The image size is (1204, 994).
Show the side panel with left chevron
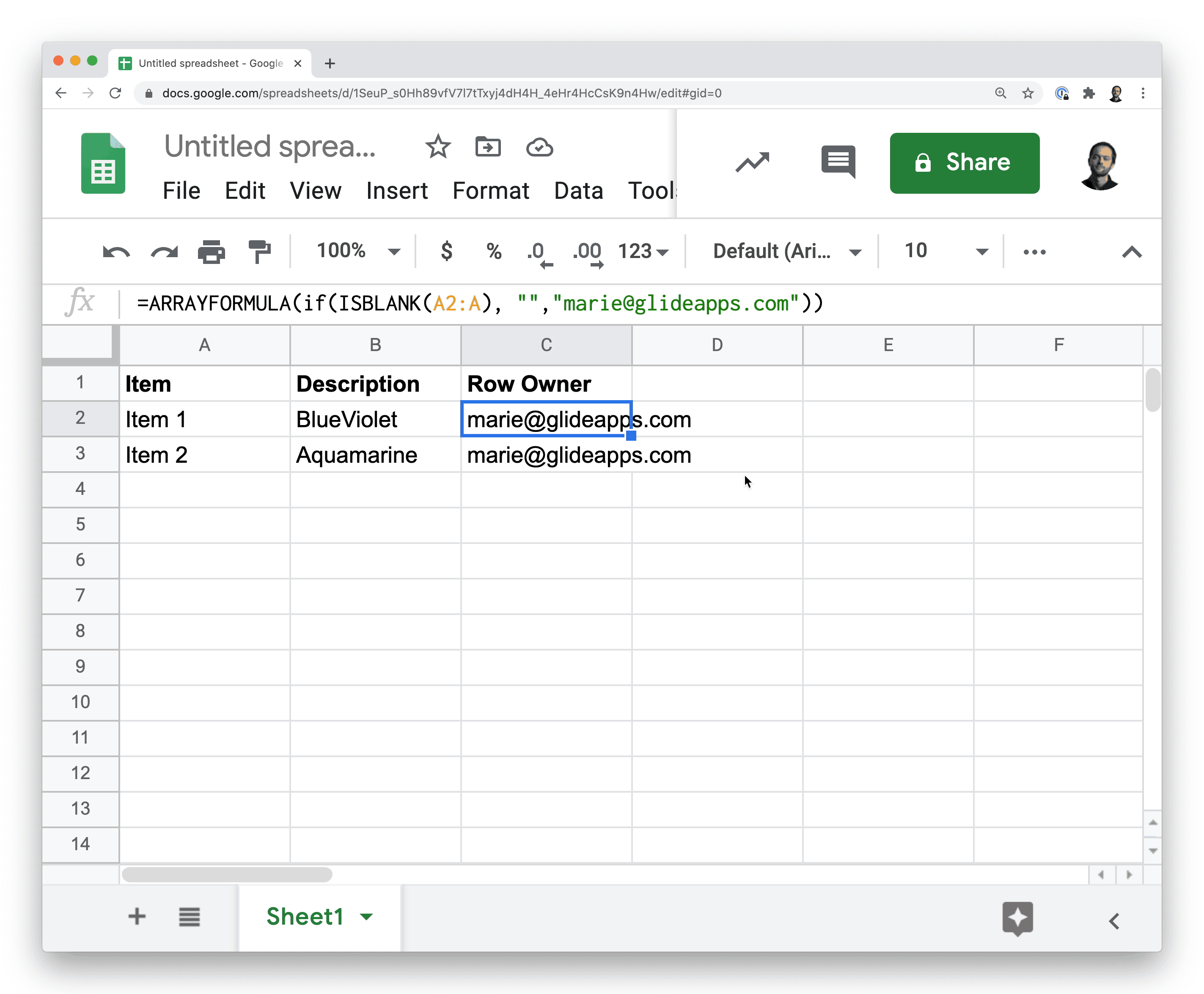tap(1114, 921)
